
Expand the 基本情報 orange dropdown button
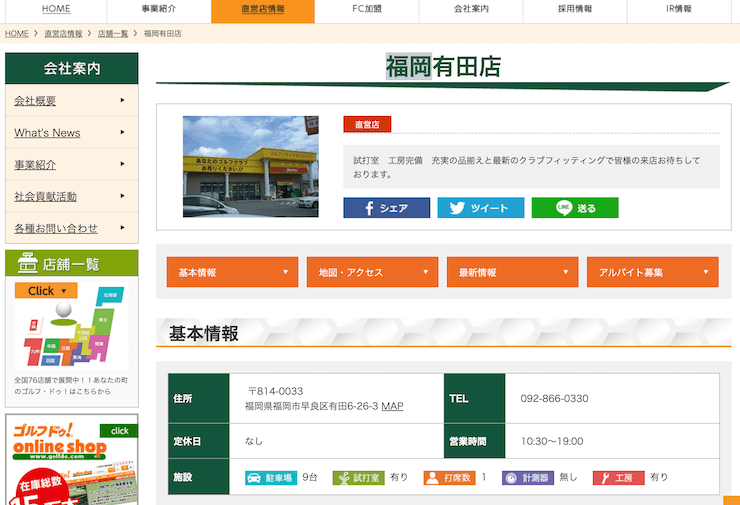point(232,272)
